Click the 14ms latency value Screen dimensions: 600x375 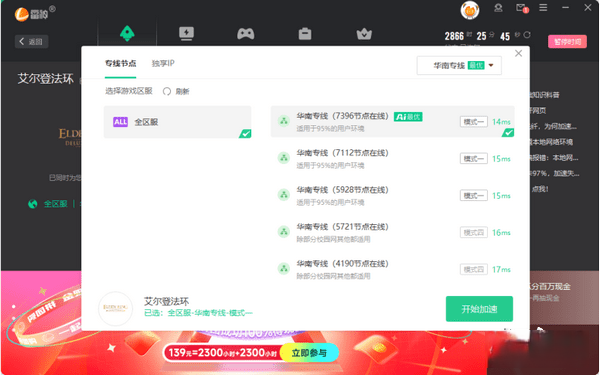[501, 122]
